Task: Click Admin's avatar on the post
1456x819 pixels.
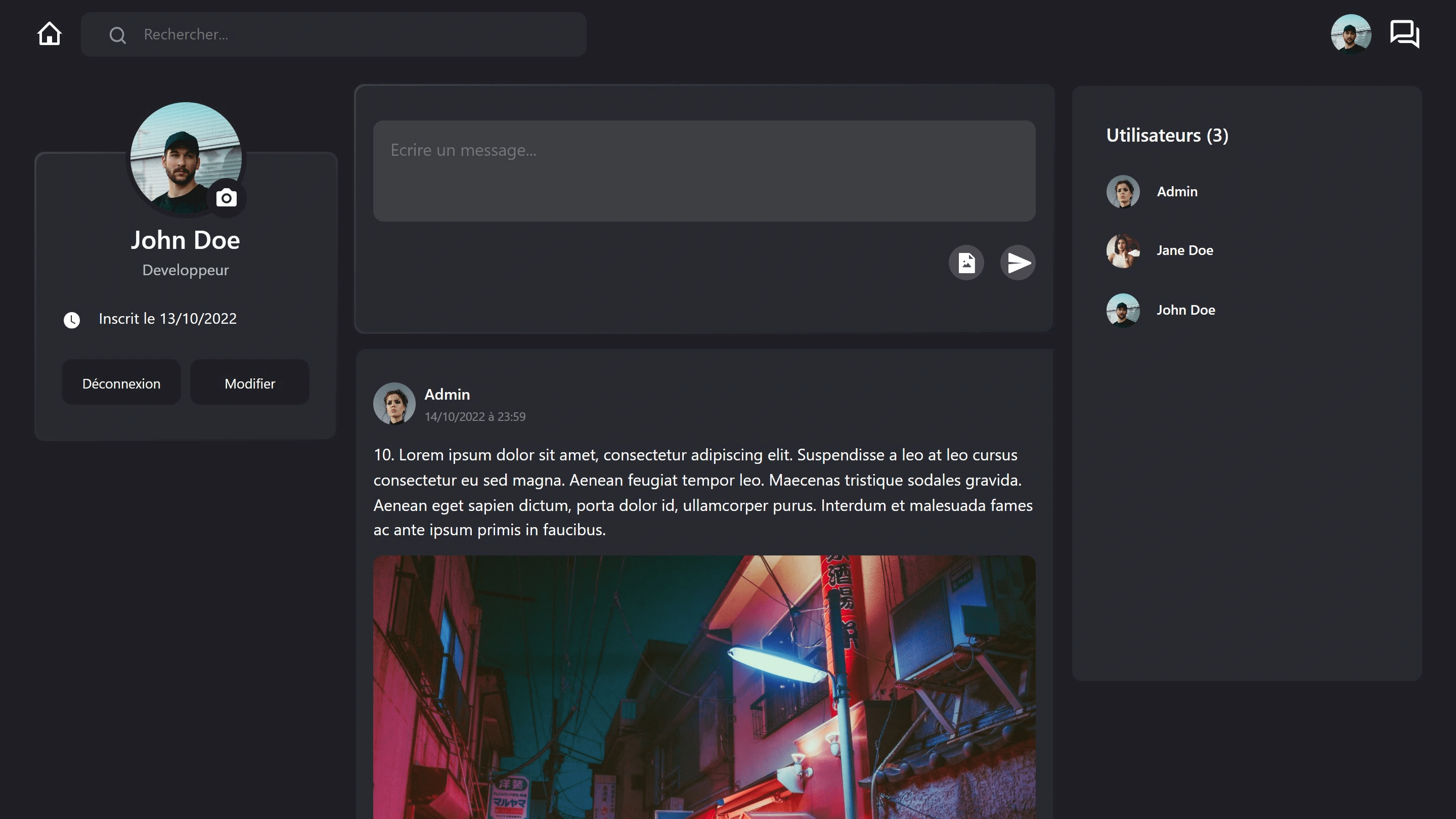Action: coord(394,404)
